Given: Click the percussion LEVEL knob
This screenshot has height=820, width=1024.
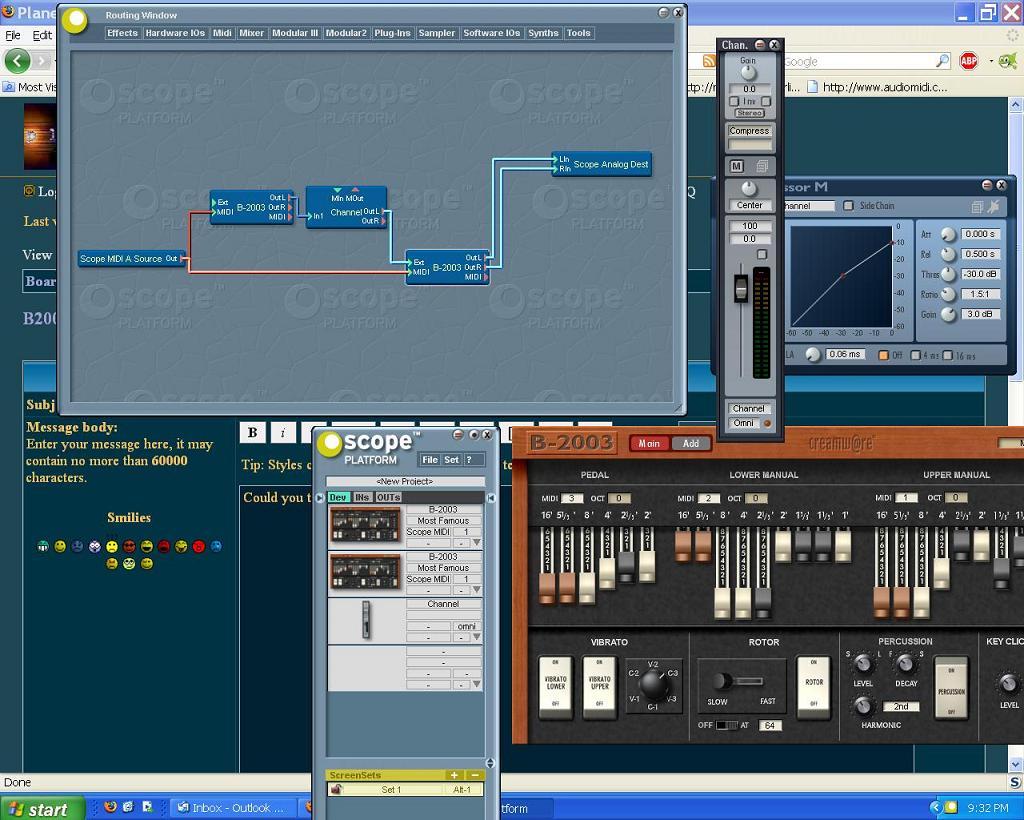Looking at the screenshot, I should [863, 664].
